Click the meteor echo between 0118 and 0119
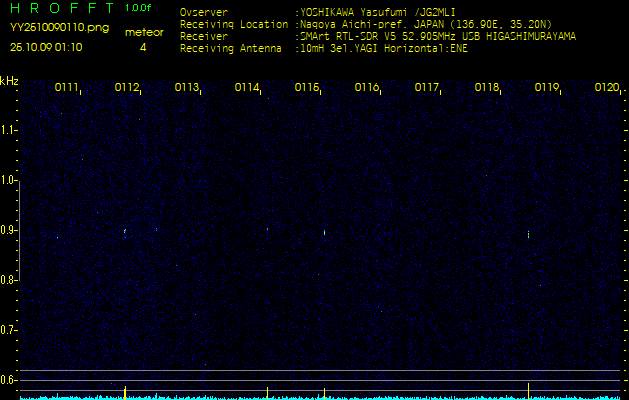Screen dimensions: 629x400 (x=528, y=234)
